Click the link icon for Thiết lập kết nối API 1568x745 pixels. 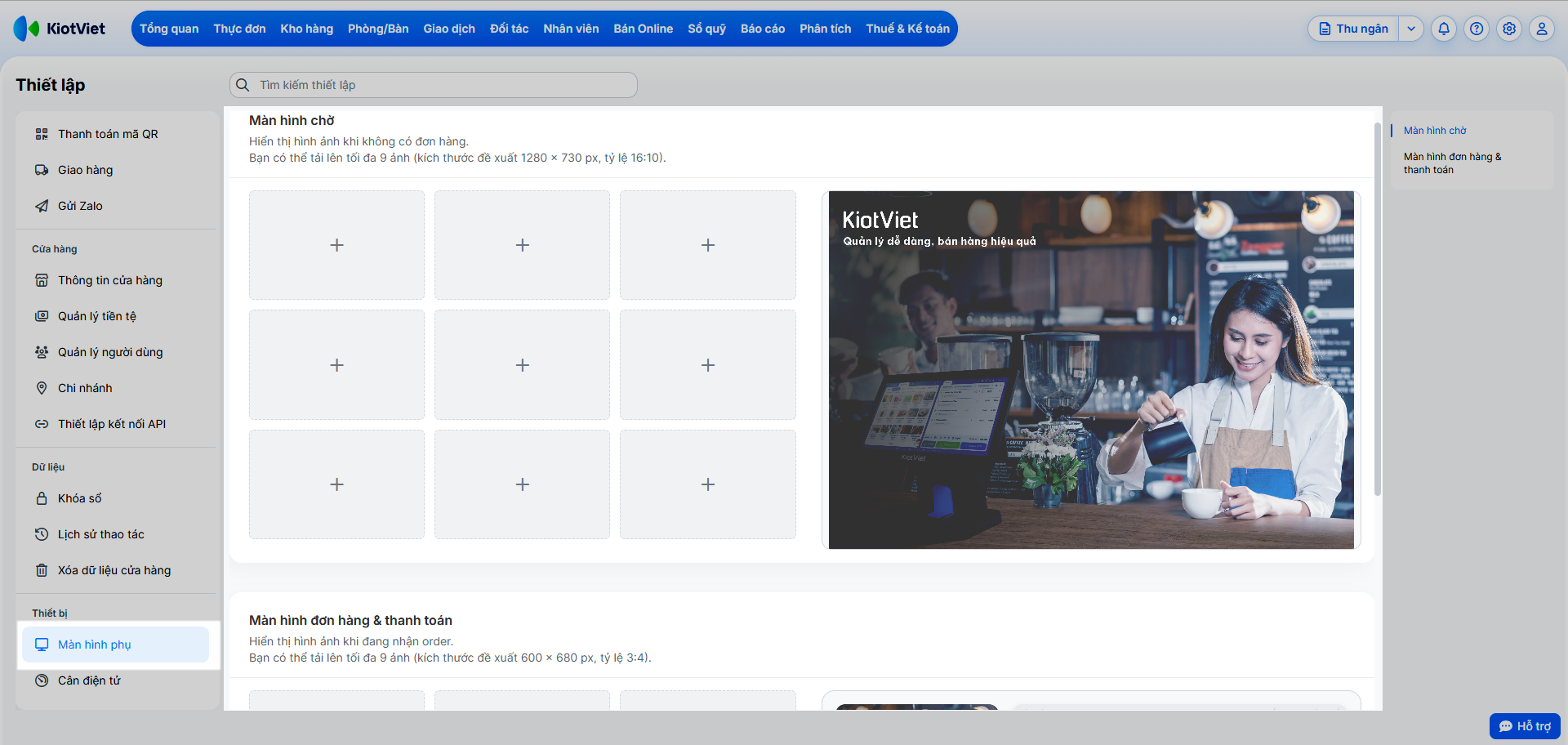point(42,424)
